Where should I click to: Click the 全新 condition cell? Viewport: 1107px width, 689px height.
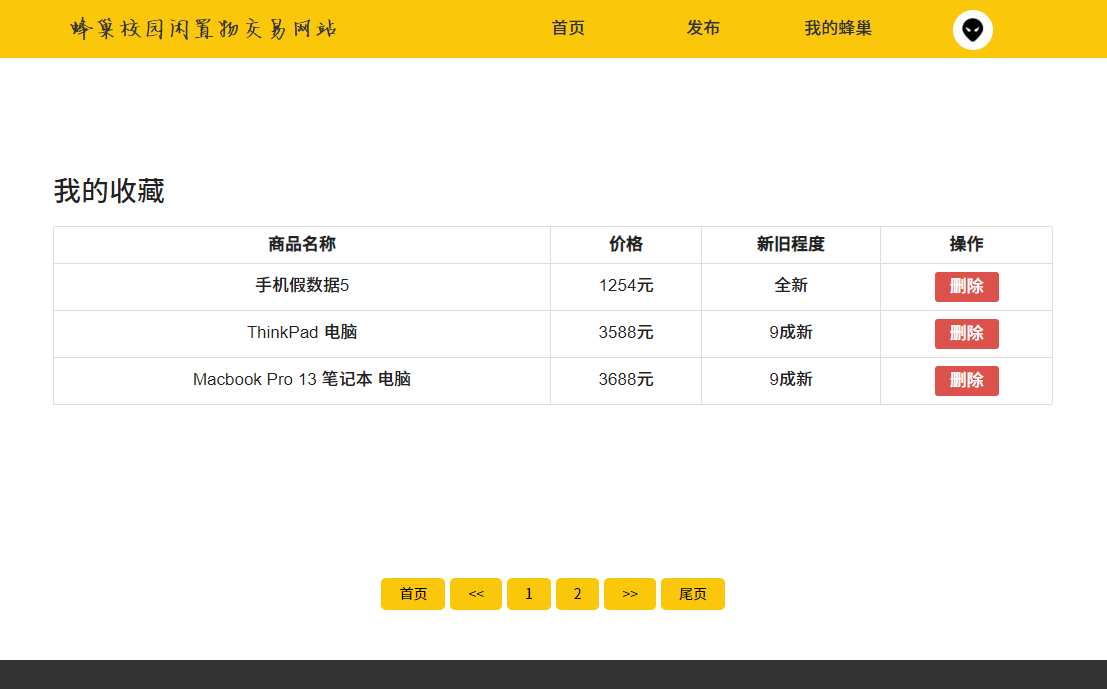pyautogui.click(x=791, y=285)
